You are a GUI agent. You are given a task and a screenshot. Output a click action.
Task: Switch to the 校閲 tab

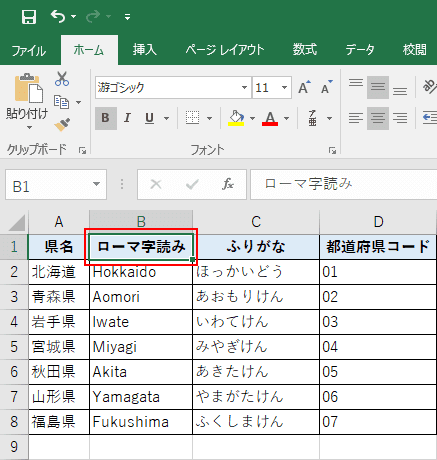[414, 50]
